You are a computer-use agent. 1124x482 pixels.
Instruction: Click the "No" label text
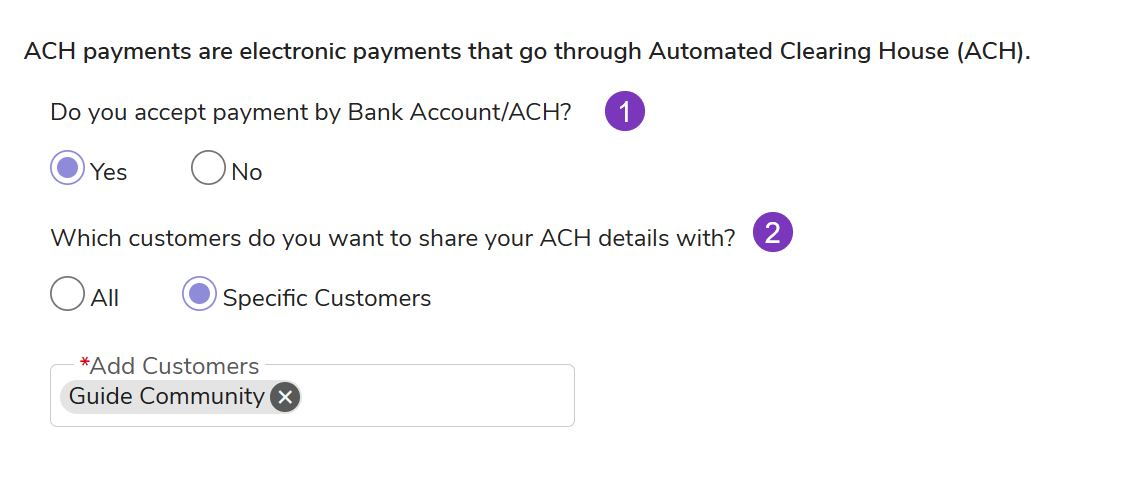coord(247,172)
